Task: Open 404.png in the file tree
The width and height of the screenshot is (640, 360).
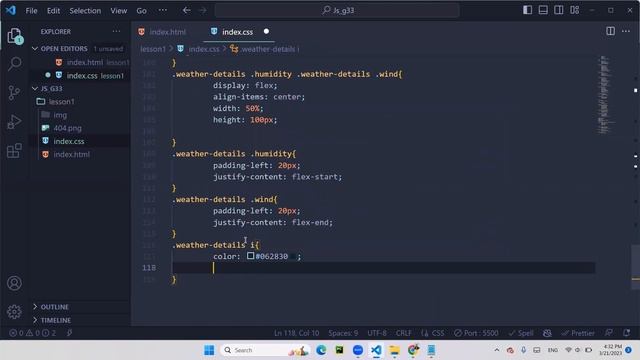Action: coord(67,128)
